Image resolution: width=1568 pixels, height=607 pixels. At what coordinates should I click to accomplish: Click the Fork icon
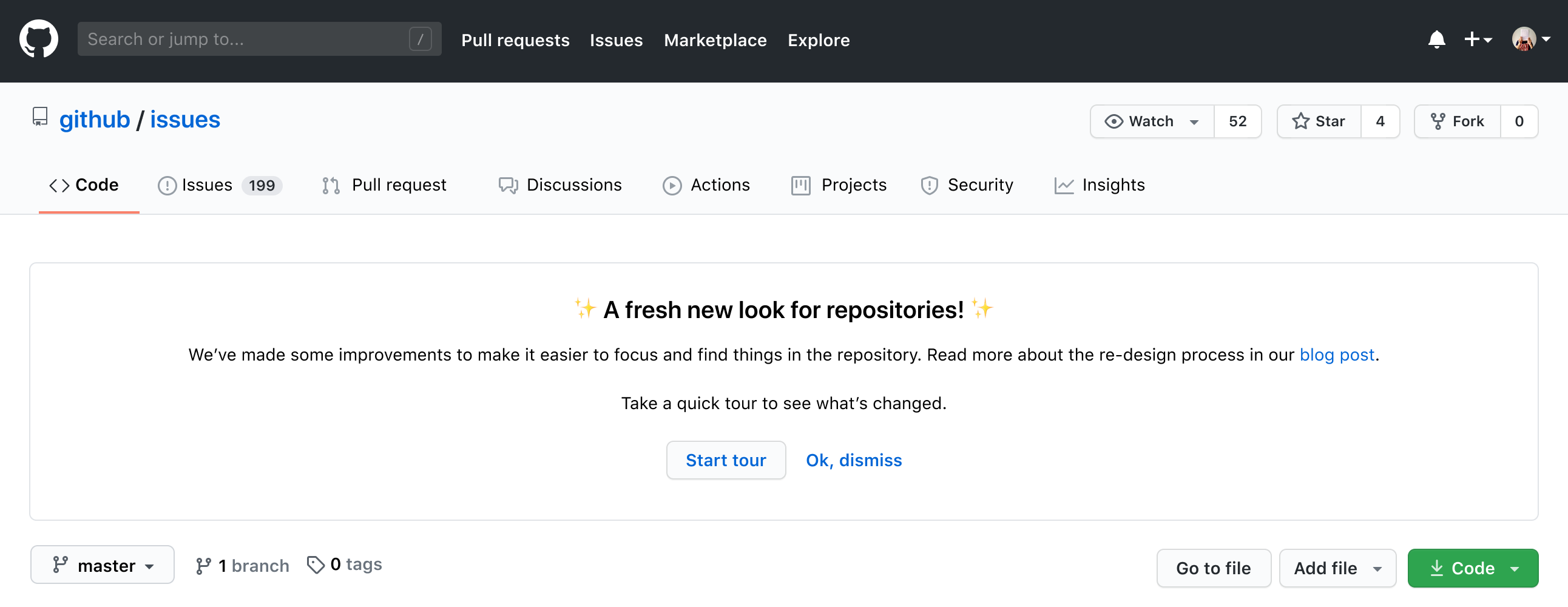click(1438, 122)
